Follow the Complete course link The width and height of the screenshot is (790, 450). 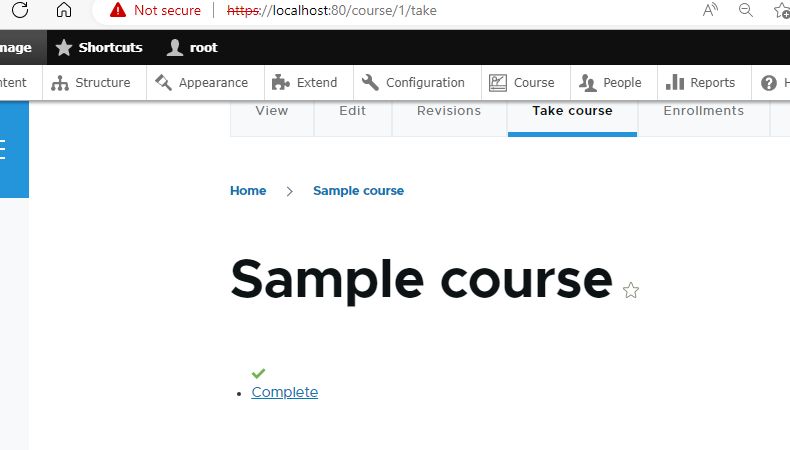(x=285, y=392)
